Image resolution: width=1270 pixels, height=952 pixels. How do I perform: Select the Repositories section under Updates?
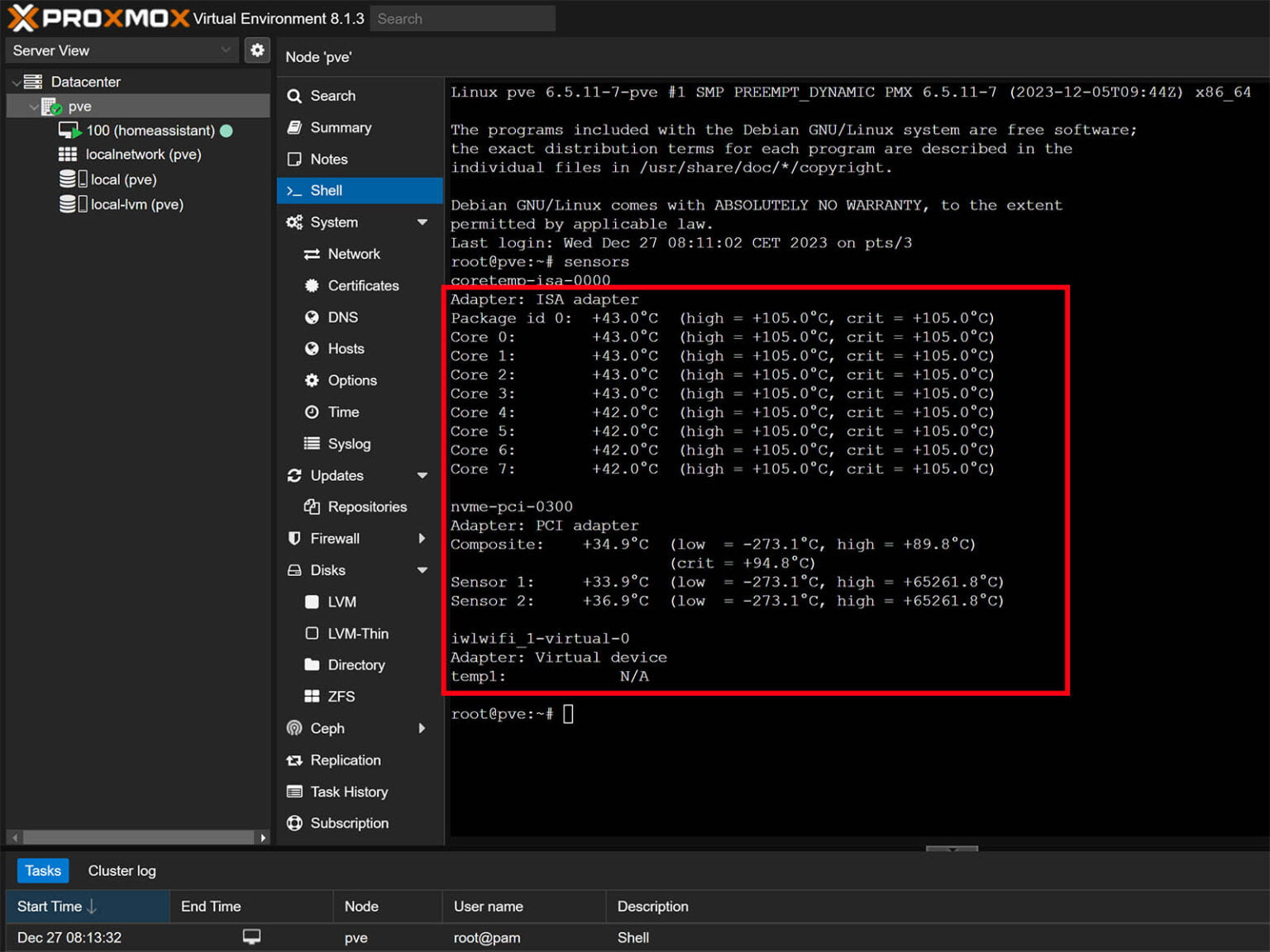click(367, 507)
